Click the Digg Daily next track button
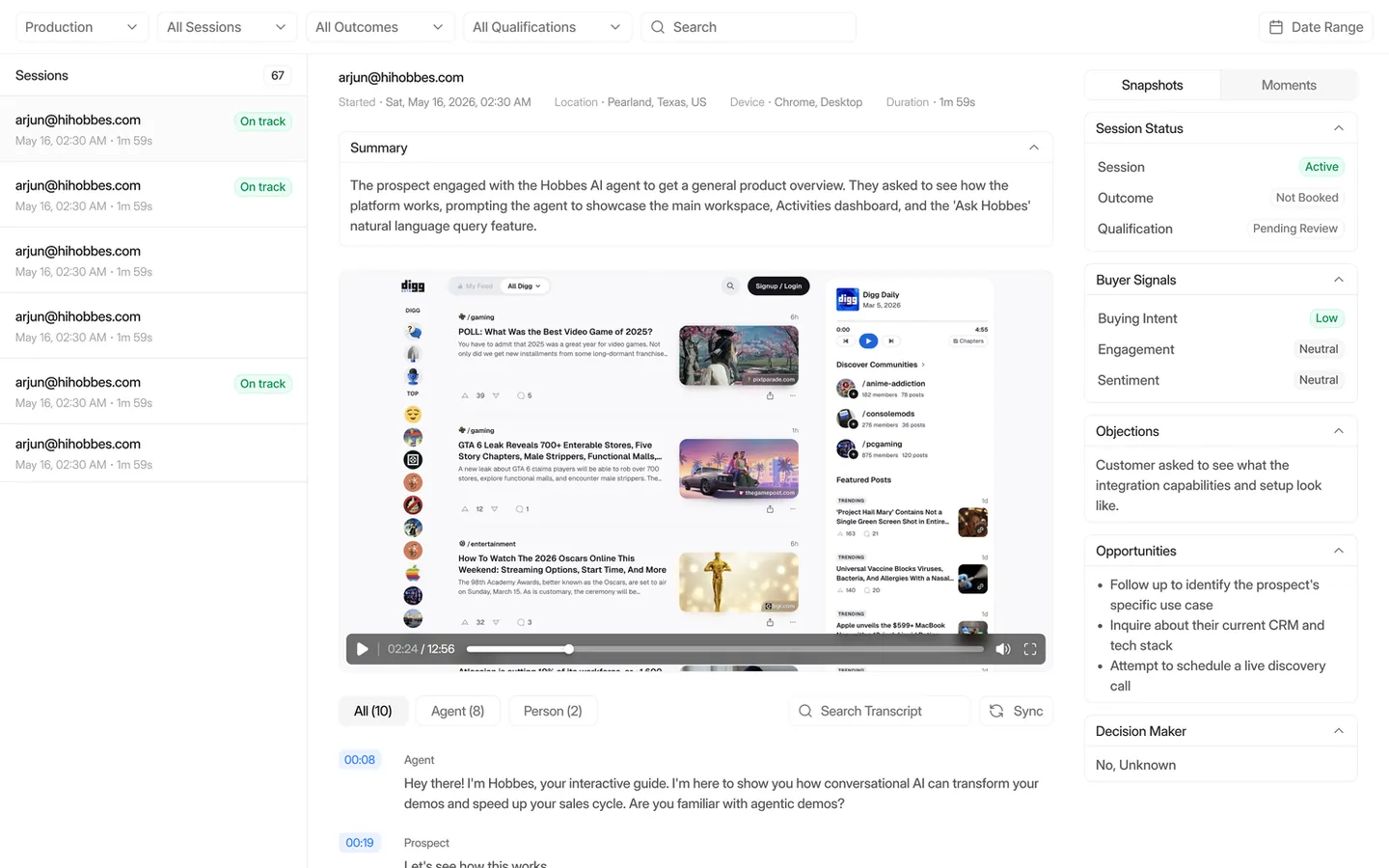 click(891, 340)
